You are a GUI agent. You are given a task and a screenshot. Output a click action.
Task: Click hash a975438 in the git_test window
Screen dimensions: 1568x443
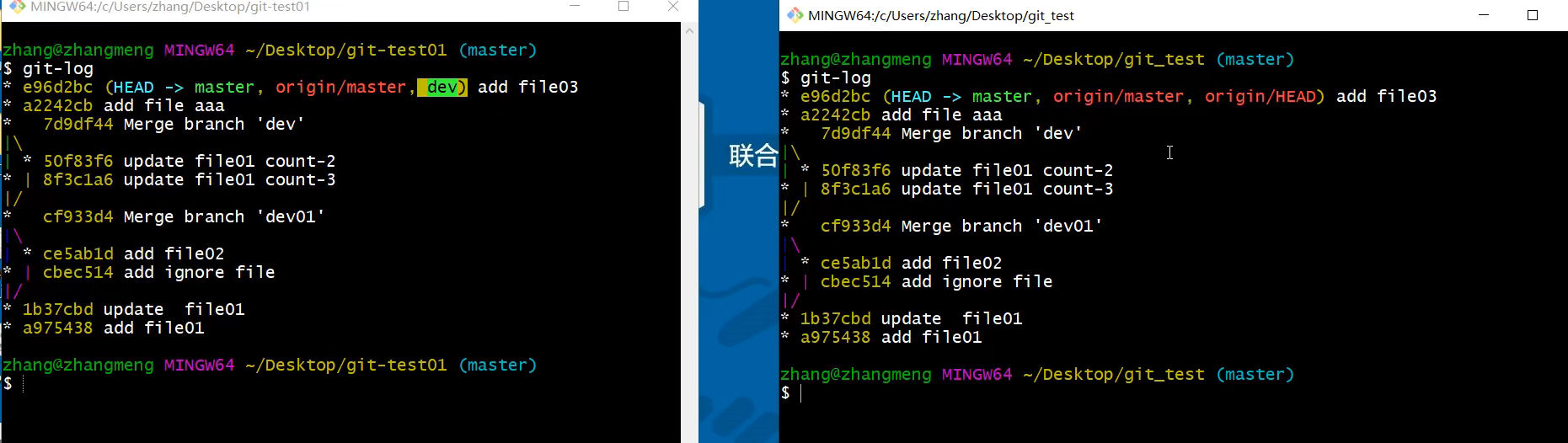(836, 337)
